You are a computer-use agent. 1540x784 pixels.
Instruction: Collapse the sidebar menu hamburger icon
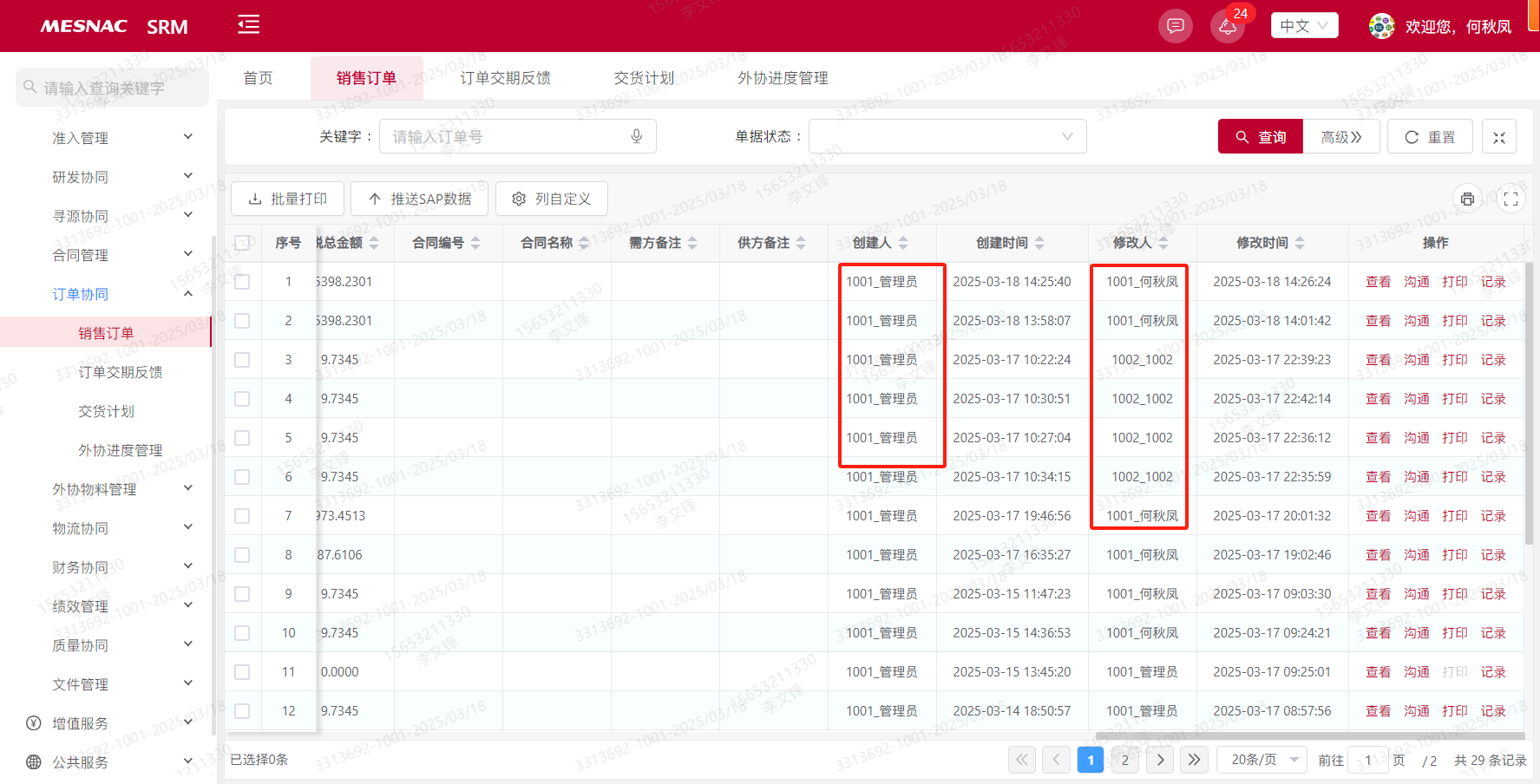click(249, 24)
